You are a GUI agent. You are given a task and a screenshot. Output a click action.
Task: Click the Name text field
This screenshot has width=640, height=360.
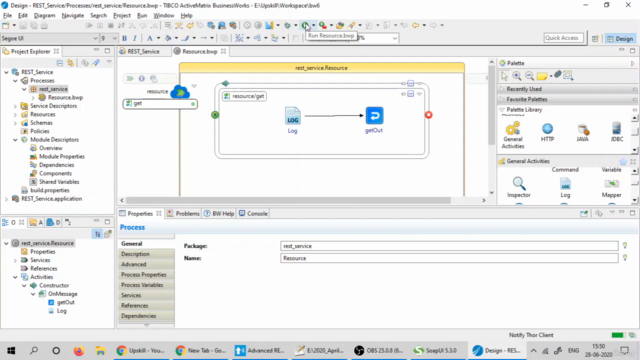[449, 258]
